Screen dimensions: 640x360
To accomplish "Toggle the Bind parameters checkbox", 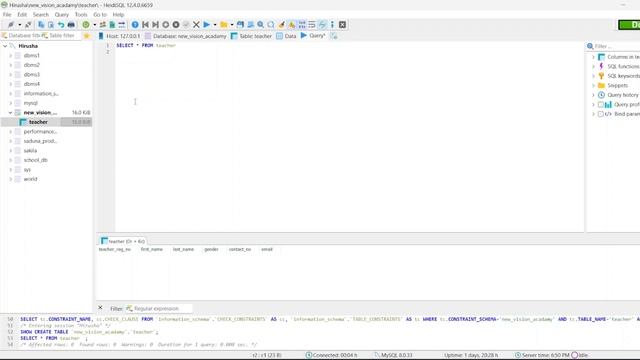I will click(x=601, y=114).
